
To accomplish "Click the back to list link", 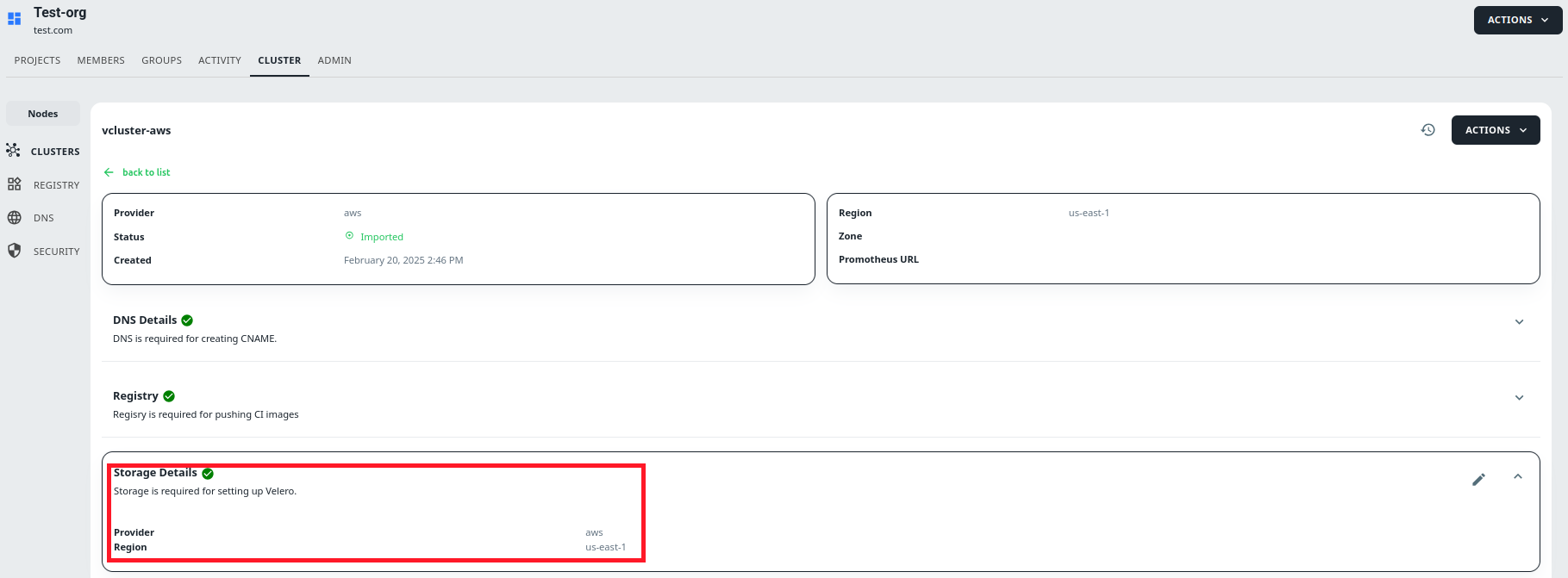I will click(147, 172).
